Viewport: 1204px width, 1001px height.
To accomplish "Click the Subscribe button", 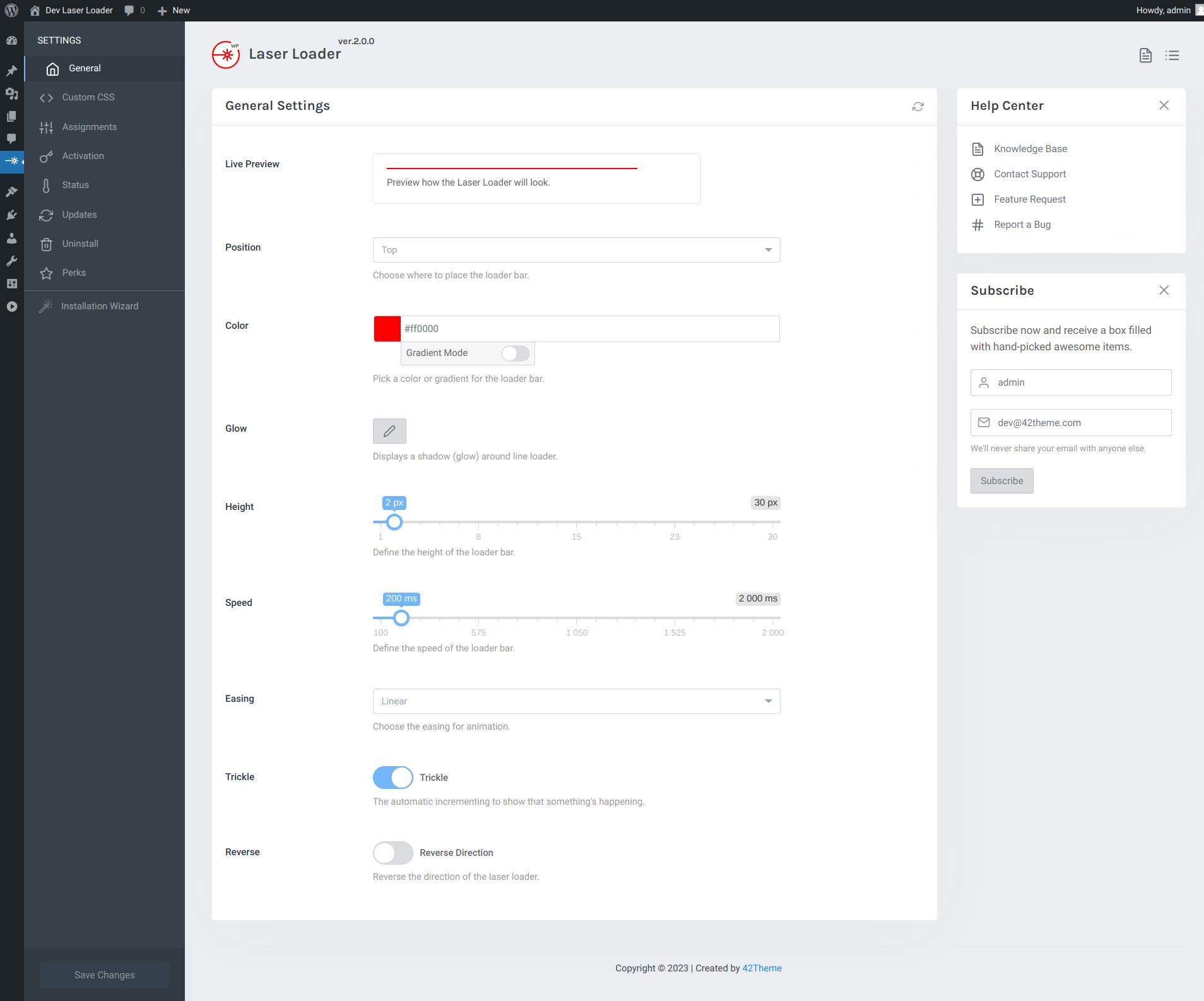I will (x=1001, y=481).
